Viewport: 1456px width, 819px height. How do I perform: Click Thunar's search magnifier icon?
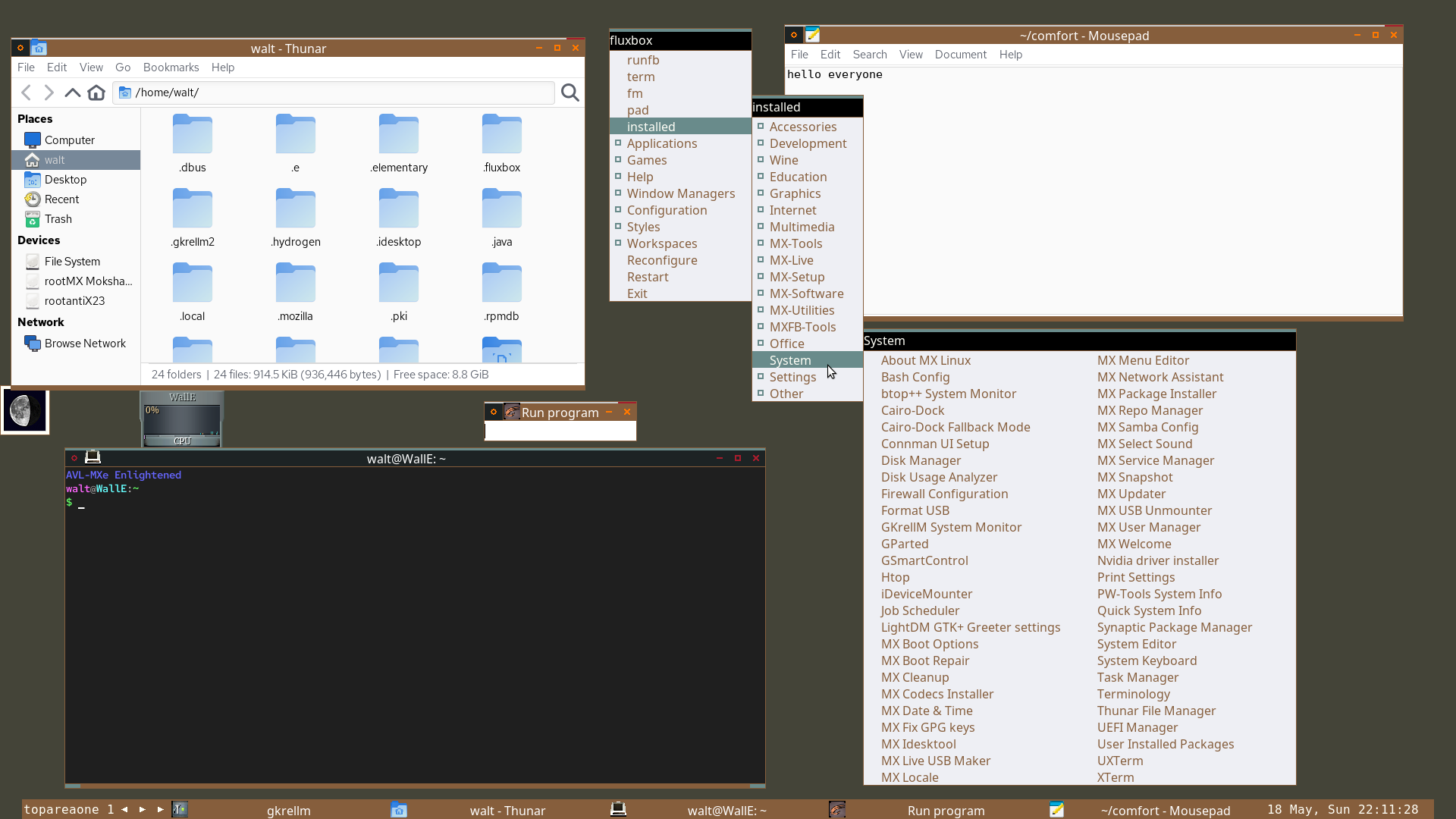click(x=570, y=93)
